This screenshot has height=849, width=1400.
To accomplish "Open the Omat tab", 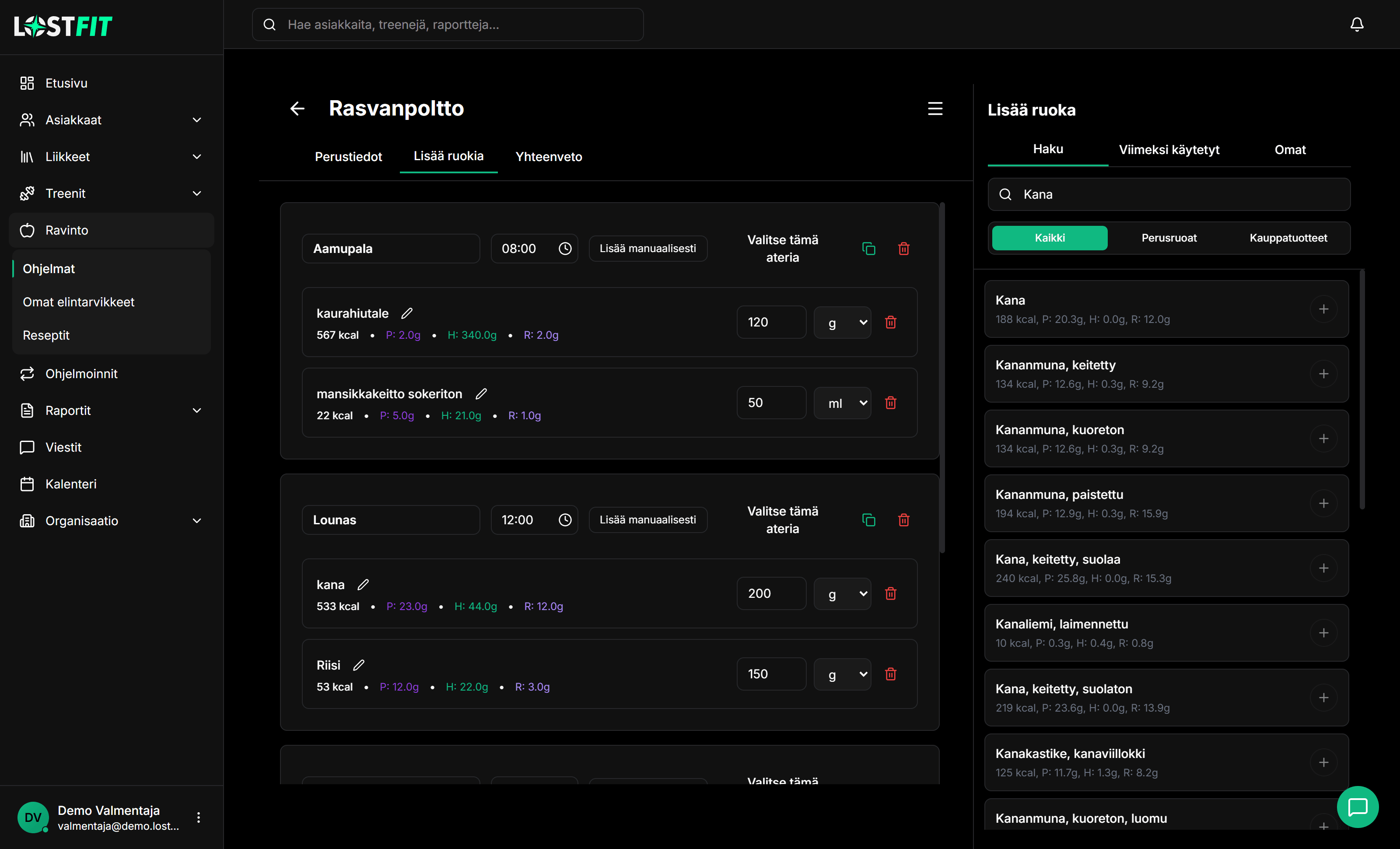I will click(x=1290, y=150).
